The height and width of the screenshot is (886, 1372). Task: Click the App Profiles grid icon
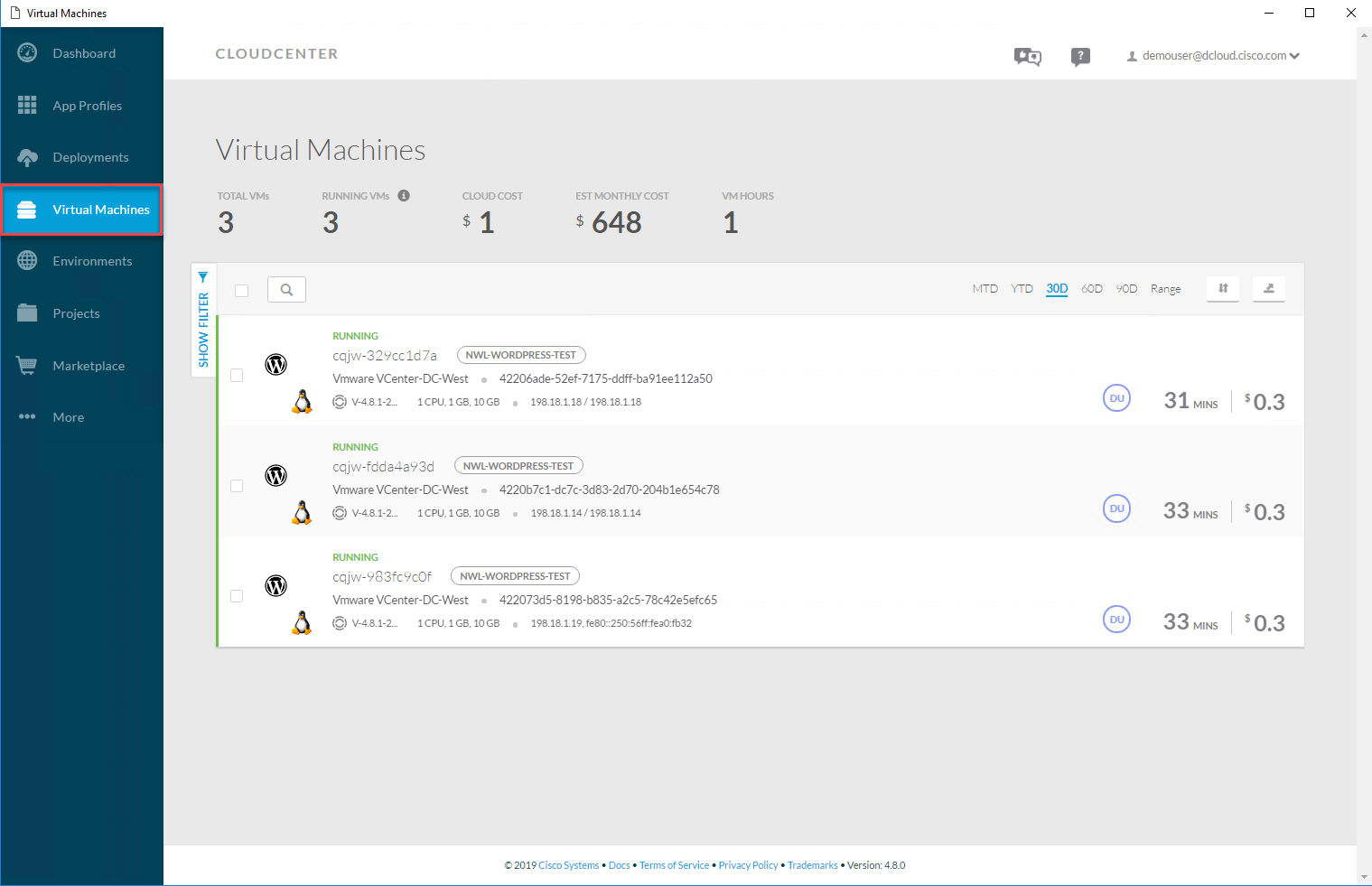[x=27, y=106]
